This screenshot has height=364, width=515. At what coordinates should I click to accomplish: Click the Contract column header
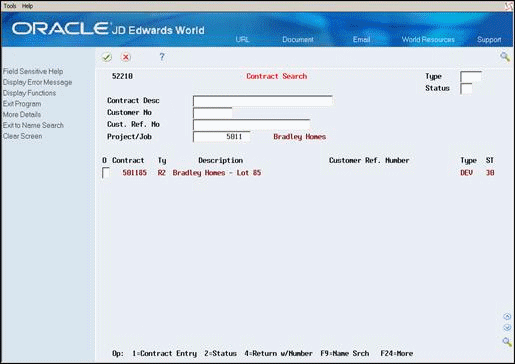tap(128, 160)
